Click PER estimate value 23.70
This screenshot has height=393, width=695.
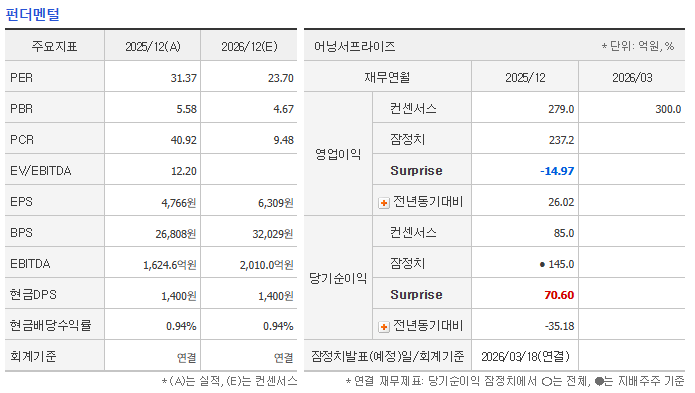(281, 78)
